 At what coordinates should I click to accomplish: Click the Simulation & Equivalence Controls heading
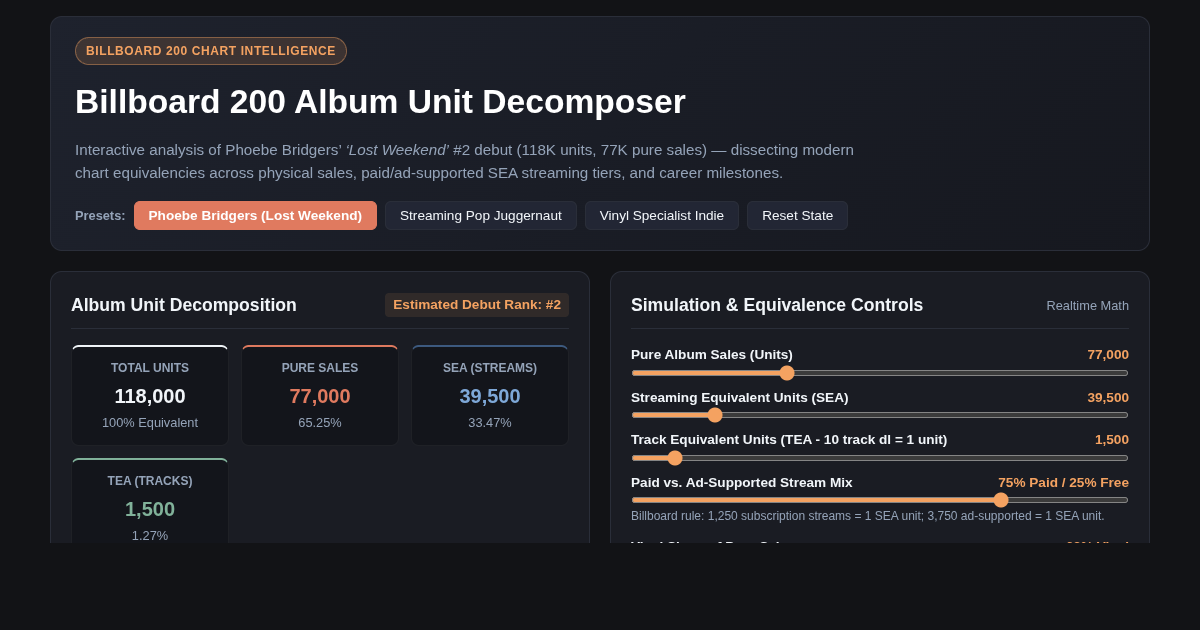click(777, 305)
